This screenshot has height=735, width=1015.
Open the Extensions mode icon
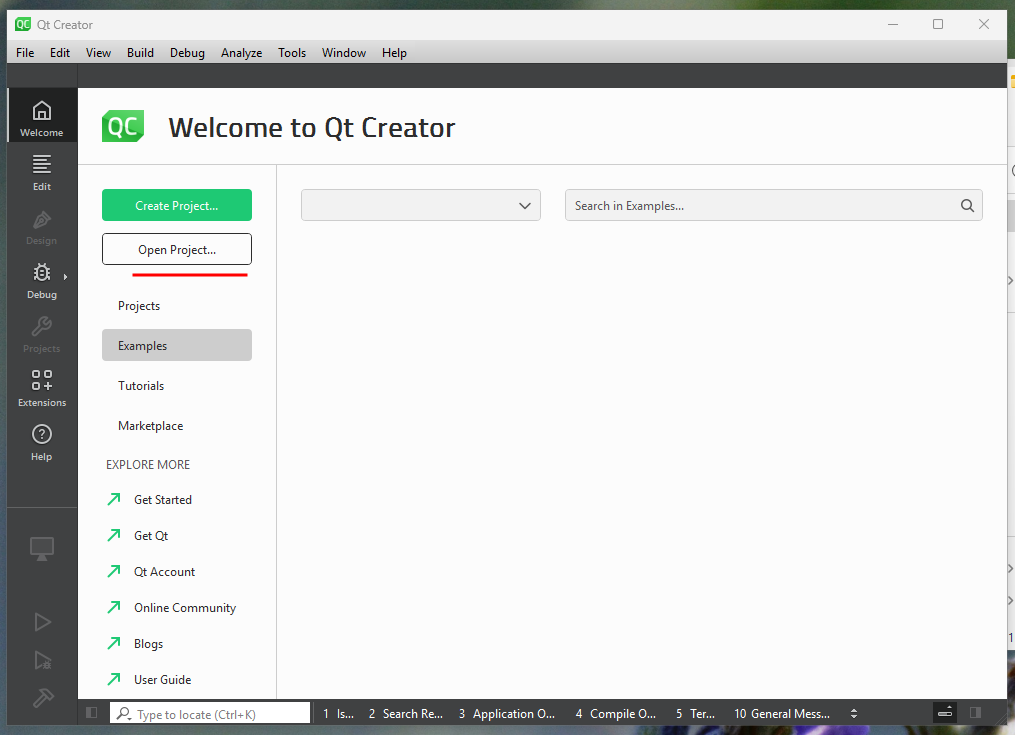coord(41,387)
